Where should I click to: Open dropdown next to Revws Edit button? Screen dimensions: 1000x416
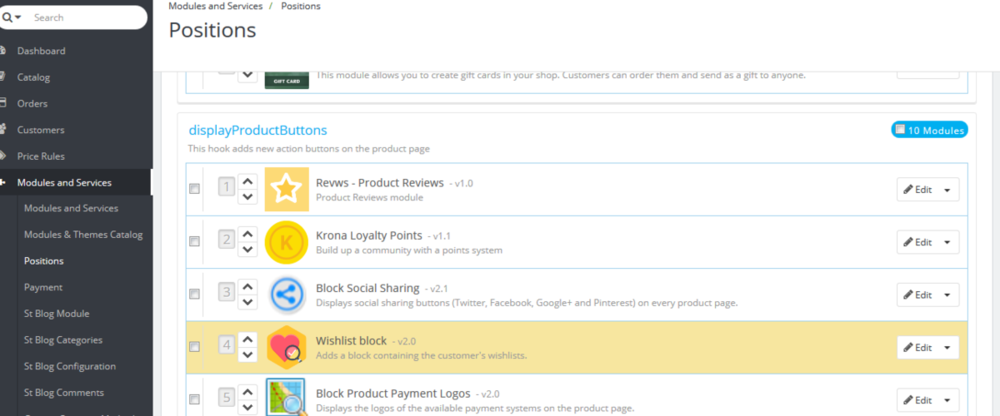tap(946, 189)
